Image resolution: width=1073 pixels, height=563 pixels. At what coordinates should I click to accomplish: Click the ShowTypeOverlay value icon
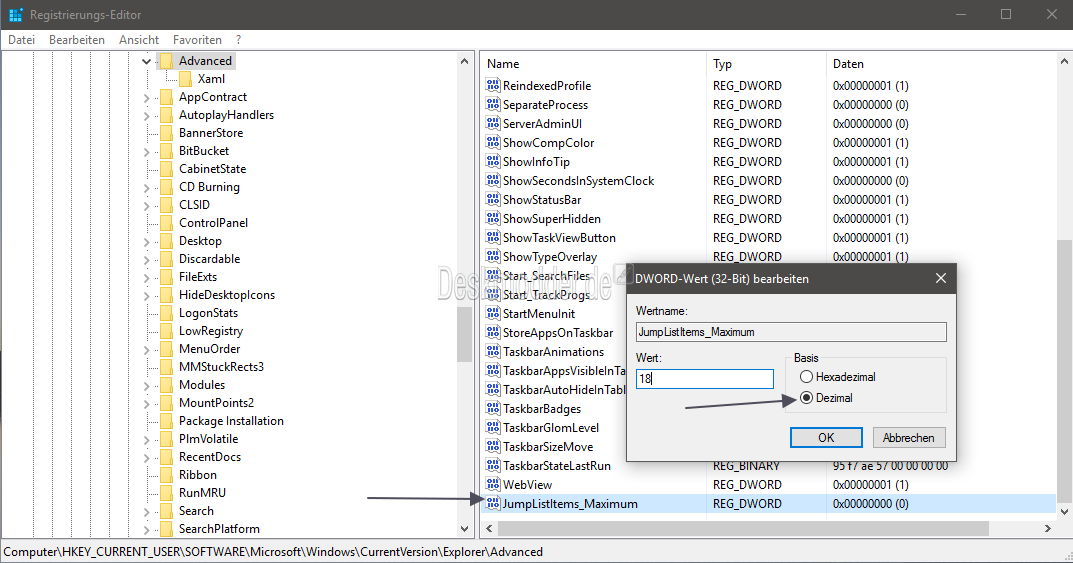tap(493, 257)
